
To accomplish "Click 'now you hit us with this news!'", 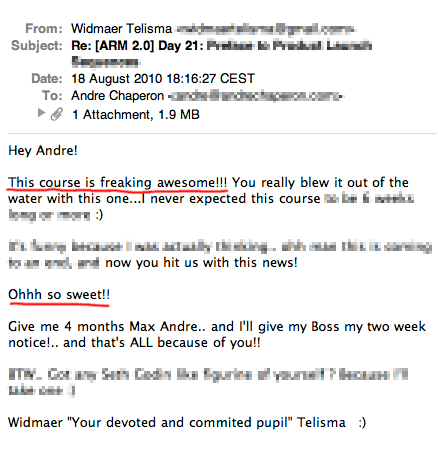I will [201, 263].
